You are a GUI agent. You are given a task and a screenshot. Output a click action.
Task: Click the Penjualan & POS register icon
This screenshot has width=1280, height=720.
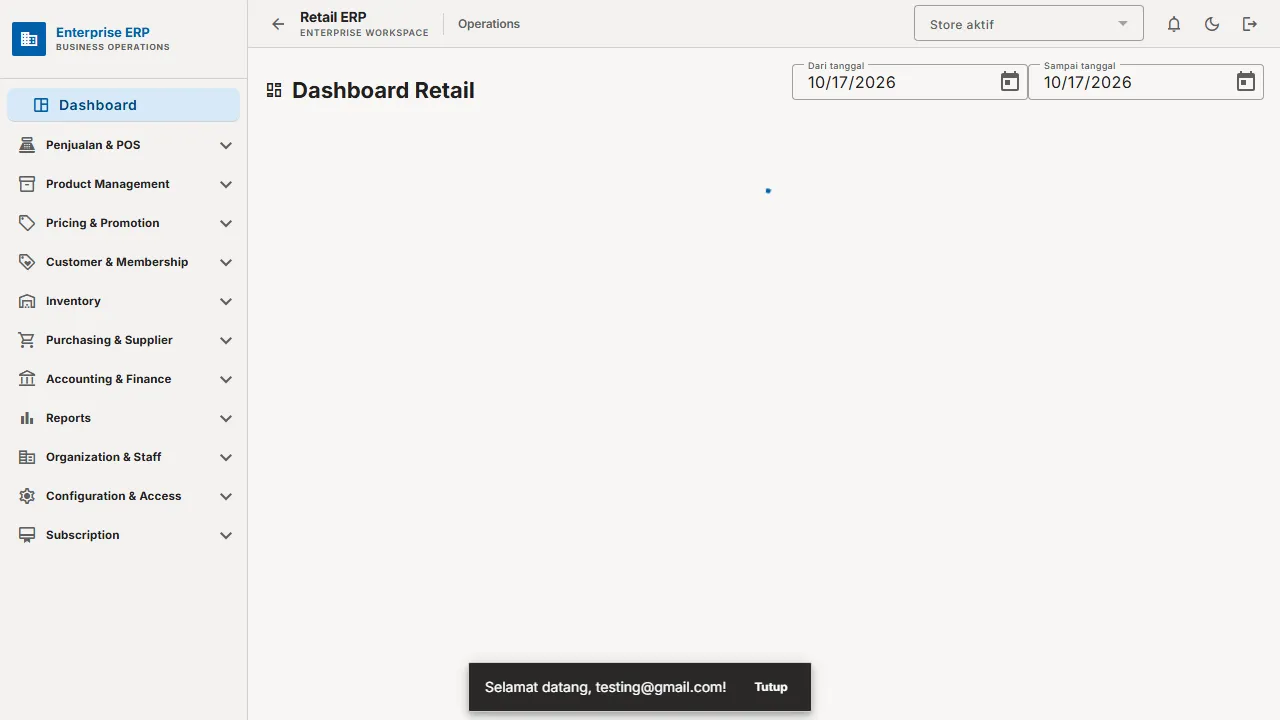tap(27, 145)
